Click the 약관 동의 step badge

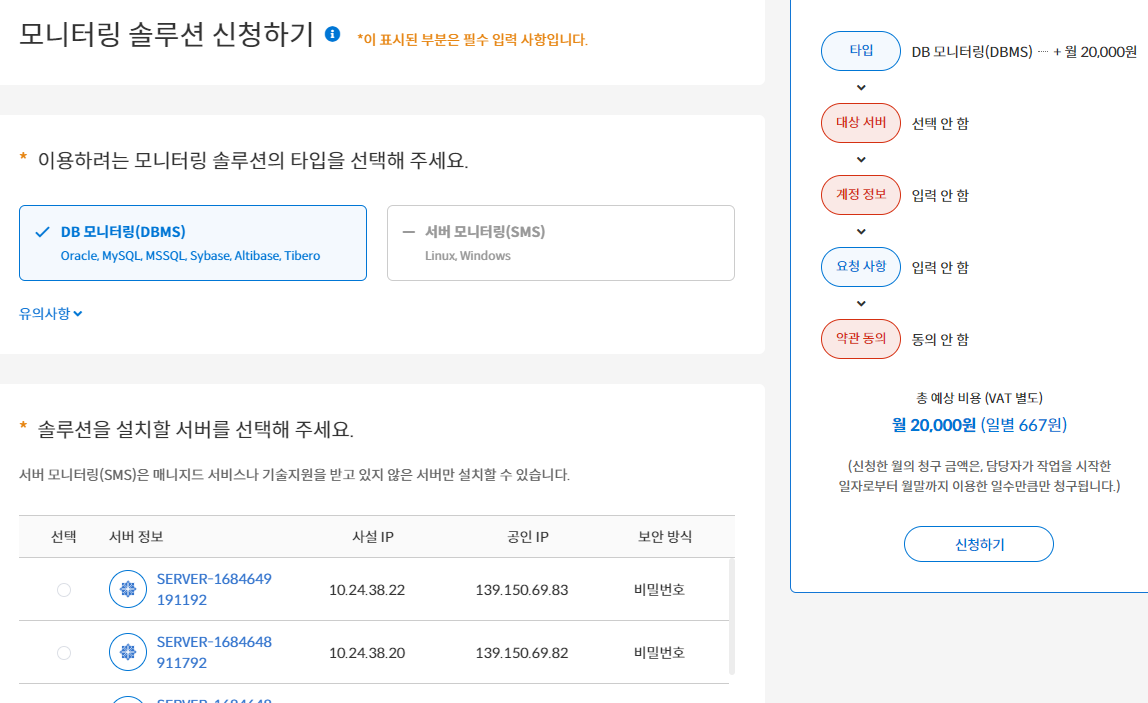pyautogui.click(x=860, y=339)
